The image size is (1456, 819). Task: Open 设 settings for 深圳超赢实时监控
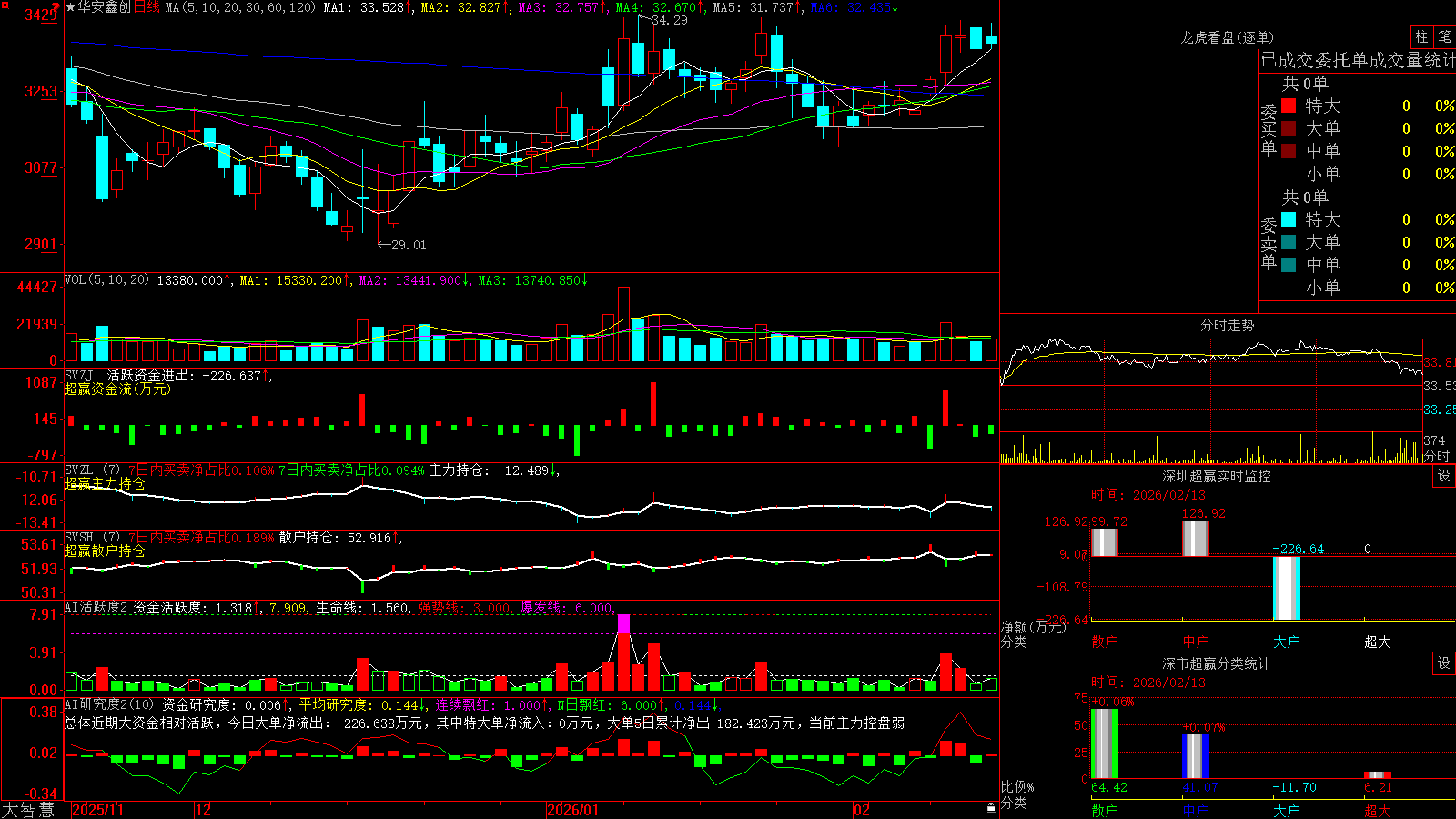1444,476
